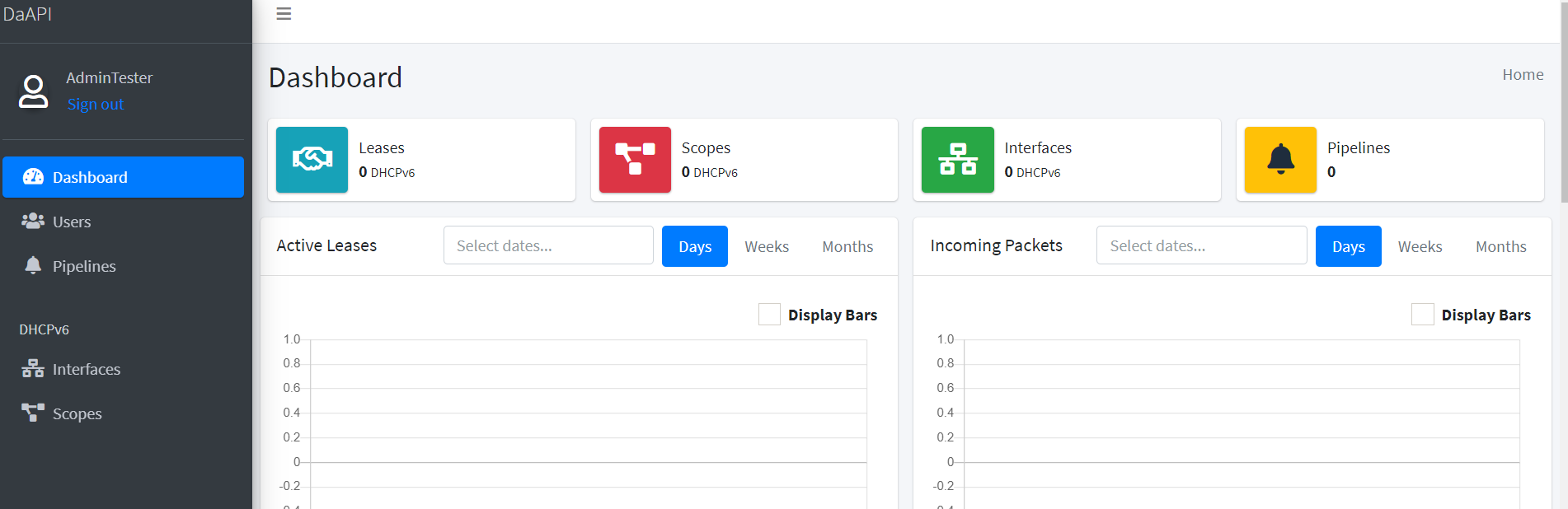
Task: Click the Home breadcrumb link
Action: point(1523,75)
